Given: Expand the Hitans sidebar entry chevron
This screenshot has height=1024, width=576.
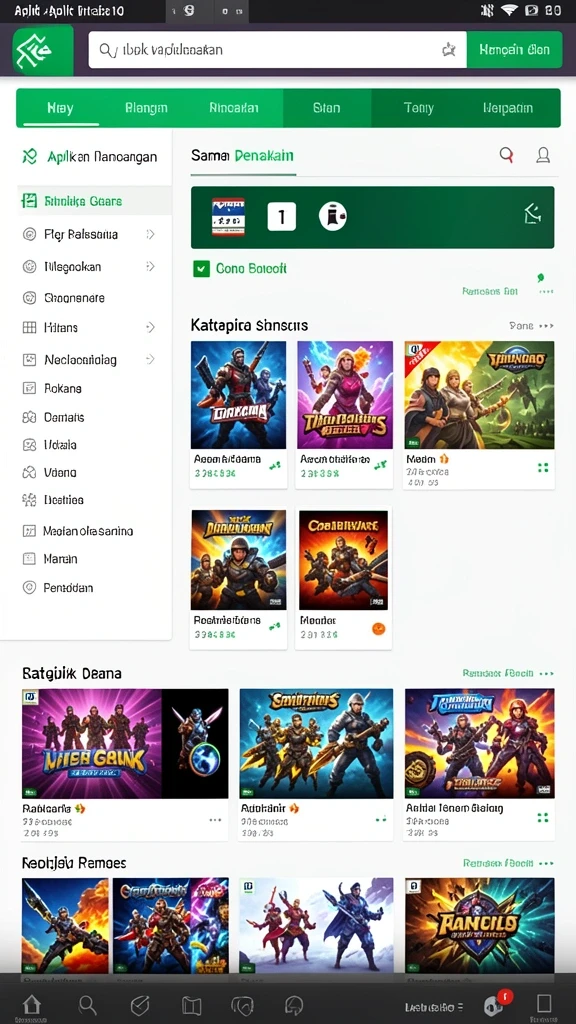Looking at the screenshot, I should [150, 328].
